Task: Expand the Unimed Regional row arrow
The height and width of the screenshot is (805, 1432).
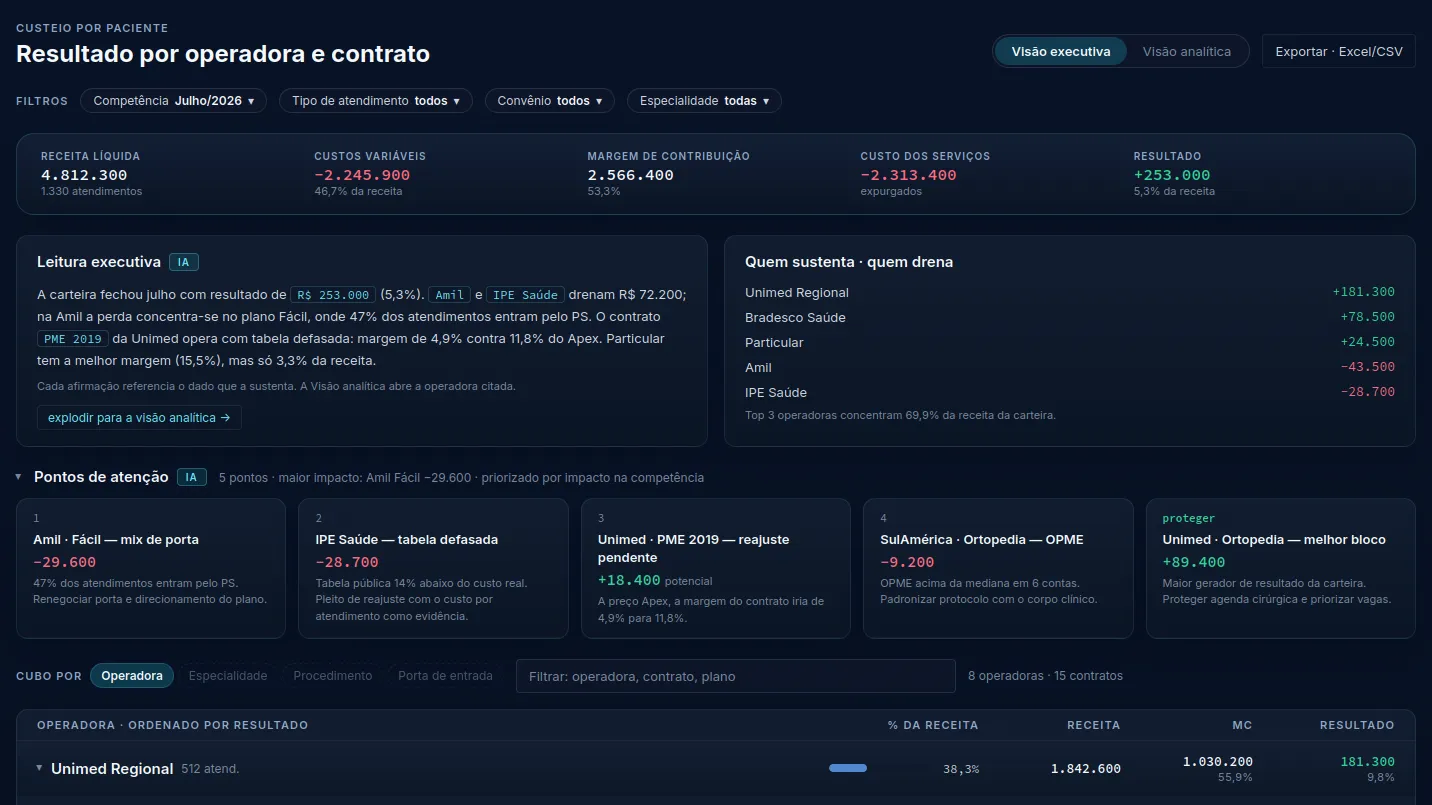Action: click(x=39, y=768)
